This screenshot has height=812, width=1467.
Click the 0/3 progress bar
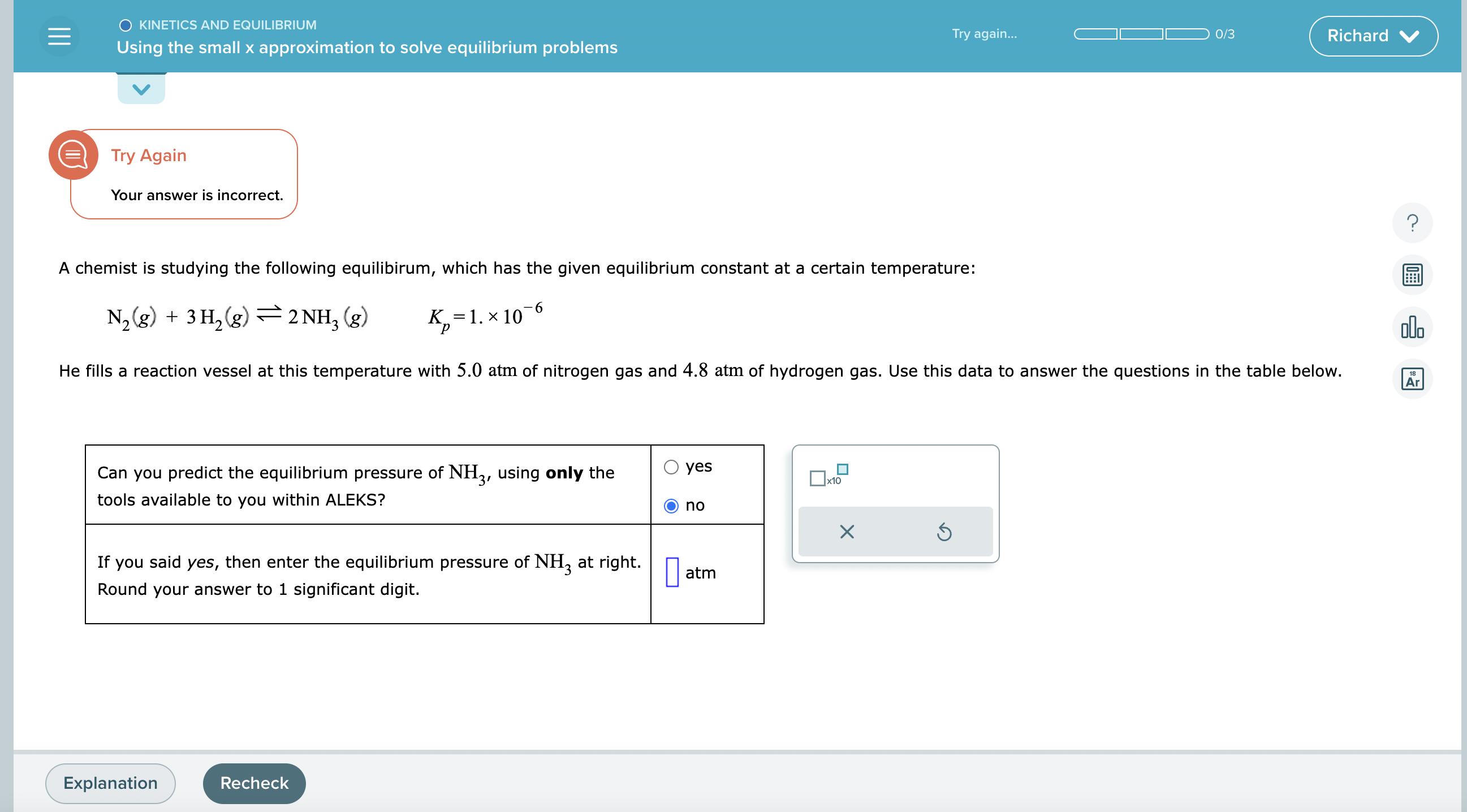(1141, 34)
